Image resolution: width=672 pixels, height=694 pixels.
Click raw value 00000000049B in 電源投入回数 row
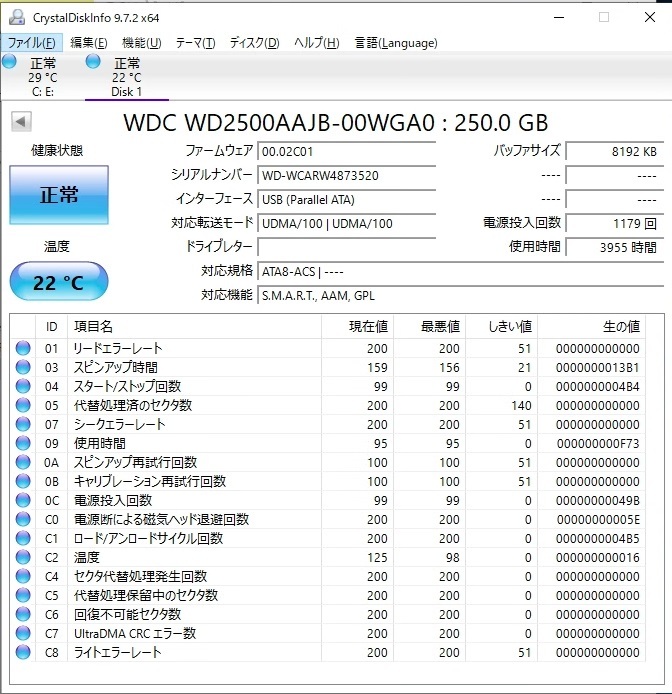pos(598,501)
